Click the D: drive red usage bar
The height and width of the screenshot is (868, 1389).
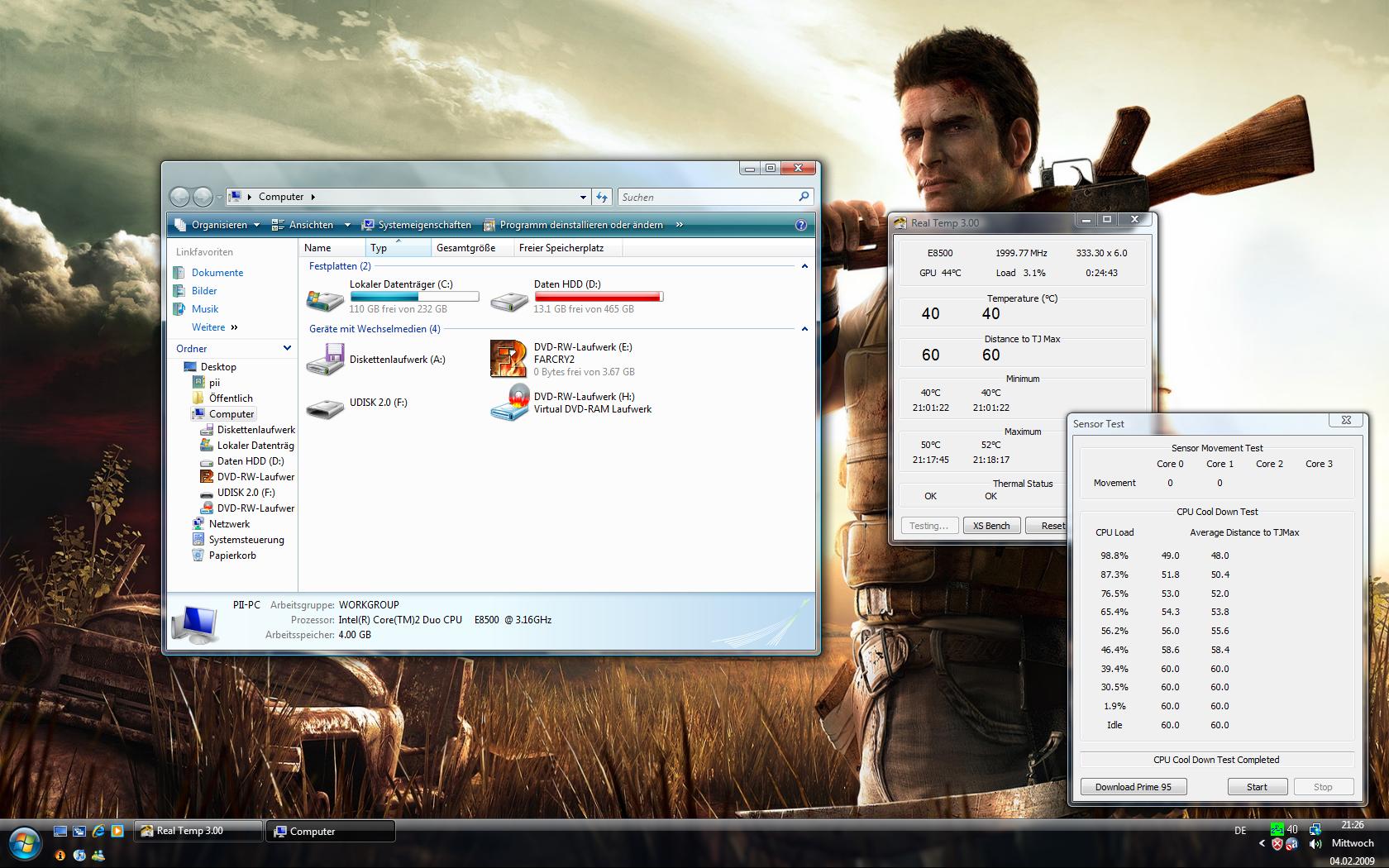(599, 296)
